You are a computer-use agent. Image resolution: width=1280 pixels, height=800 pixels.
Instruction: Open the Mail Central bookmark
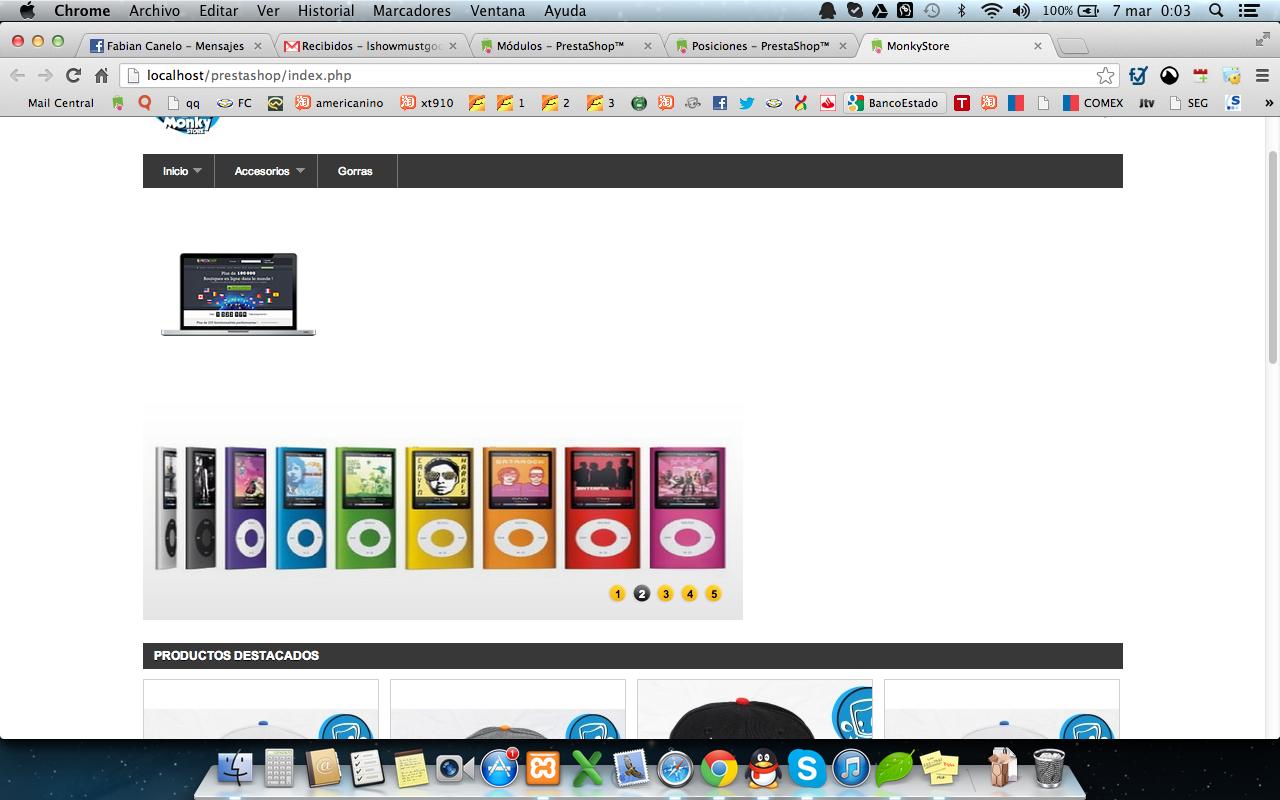pyautogui.click(x=60, y=103)
